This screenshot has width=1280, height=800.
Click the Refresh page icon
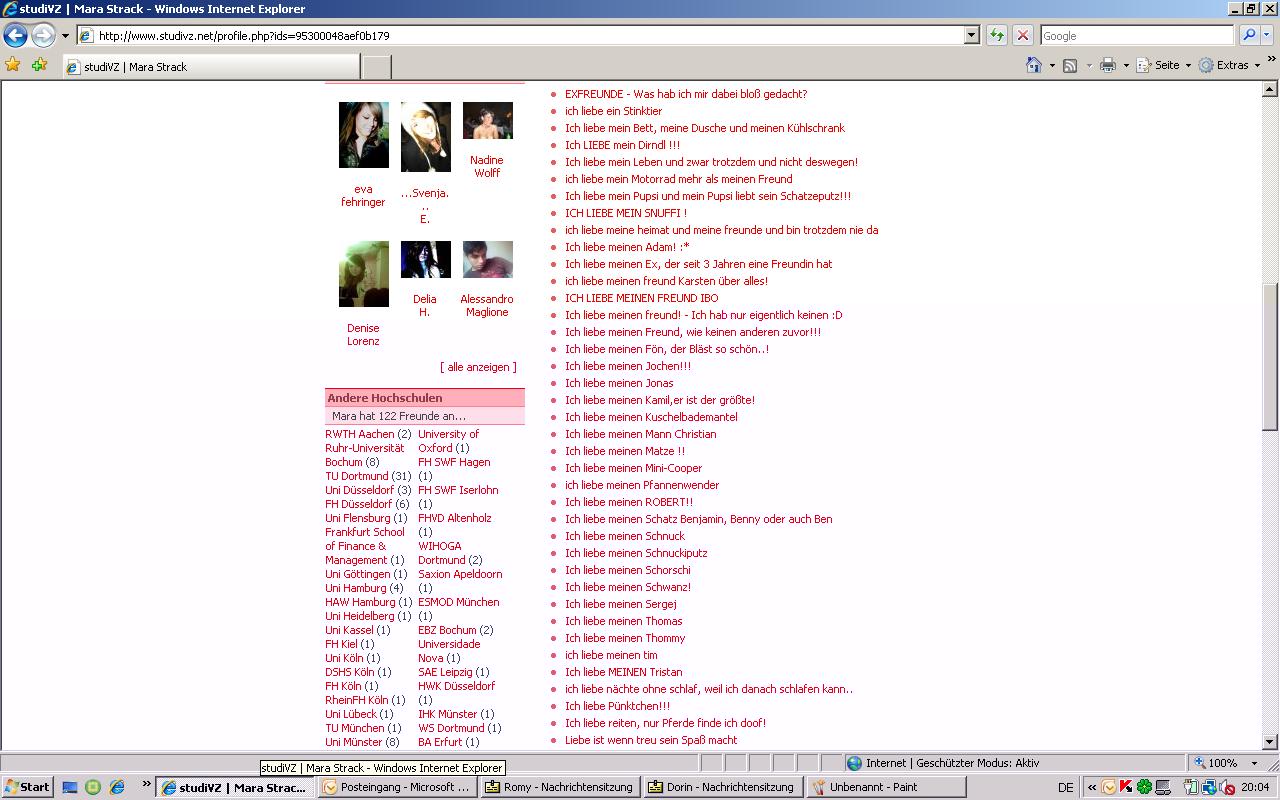pyautogui.click(x=997, y=36)
